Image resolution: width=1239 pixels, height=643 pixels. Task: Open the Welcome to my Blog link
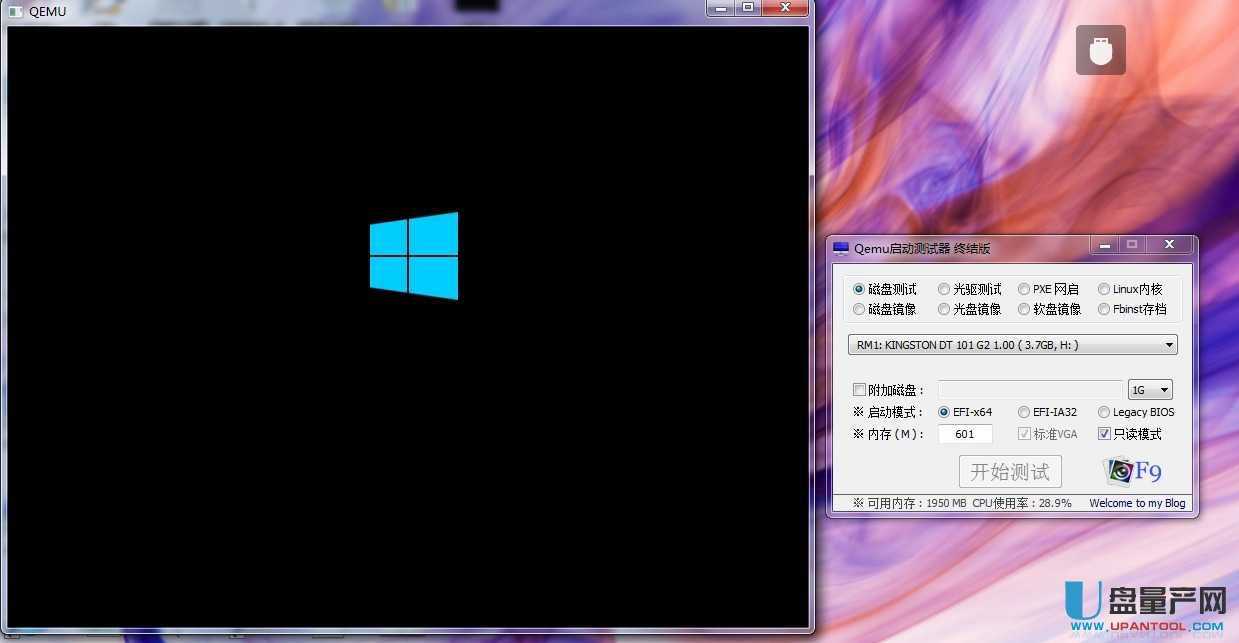coord(1137,503)
